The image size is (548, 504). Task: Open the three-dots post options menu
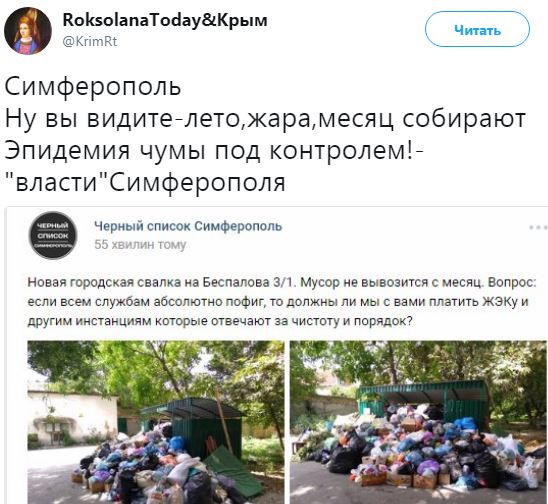click(538, 228)
